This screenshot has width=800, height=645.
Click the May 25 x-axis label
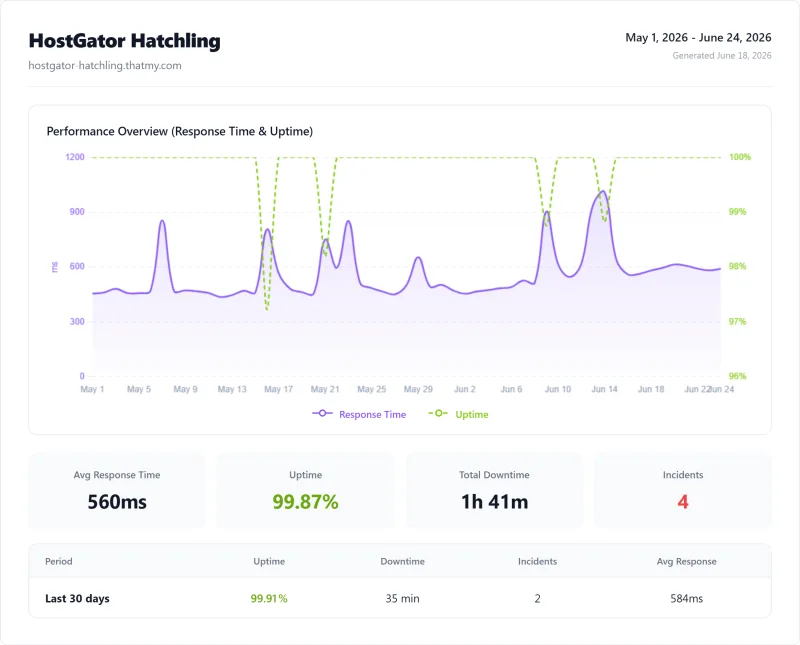[371, 389]
